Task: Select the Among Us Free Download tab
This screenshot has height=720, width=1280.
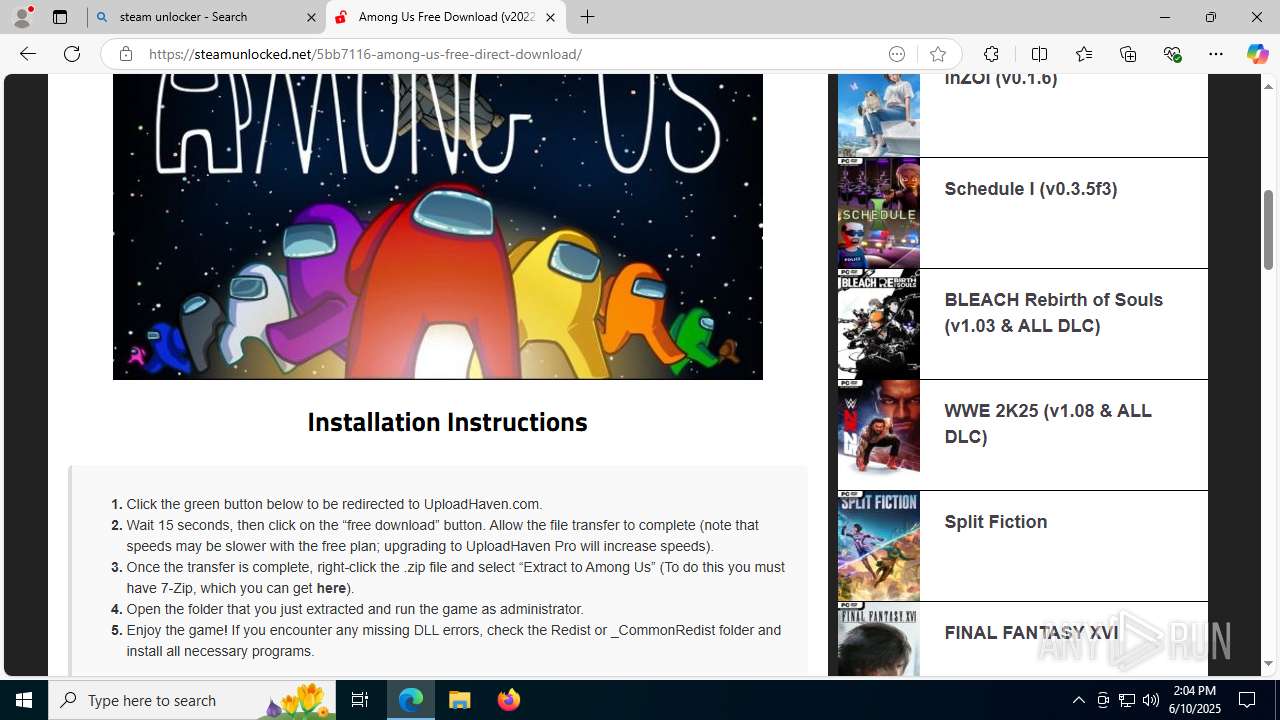Action: [x=445, y=17]
